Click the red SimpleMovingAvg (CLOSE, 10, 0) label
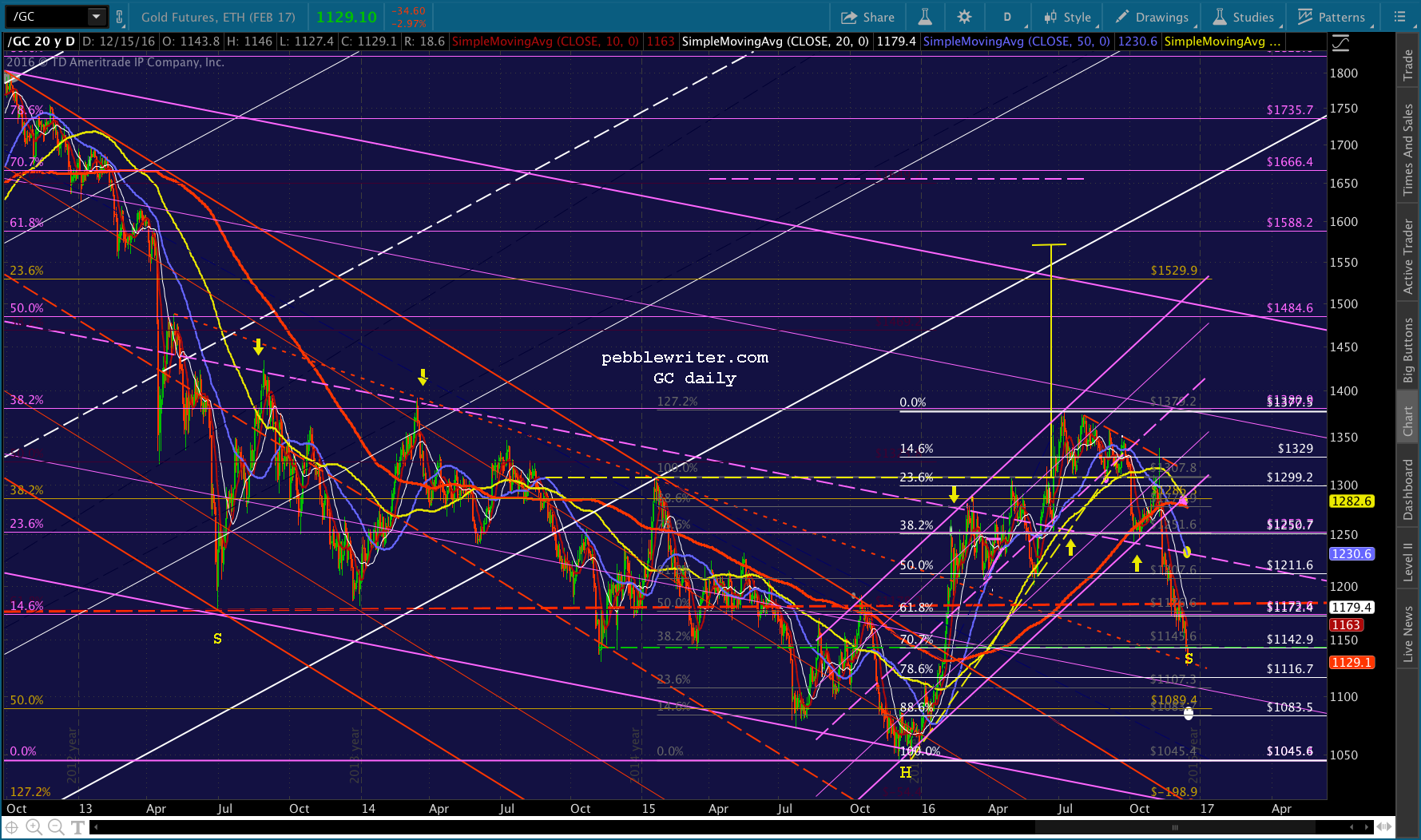1421x840 pixels. click(x=546, y=42)
